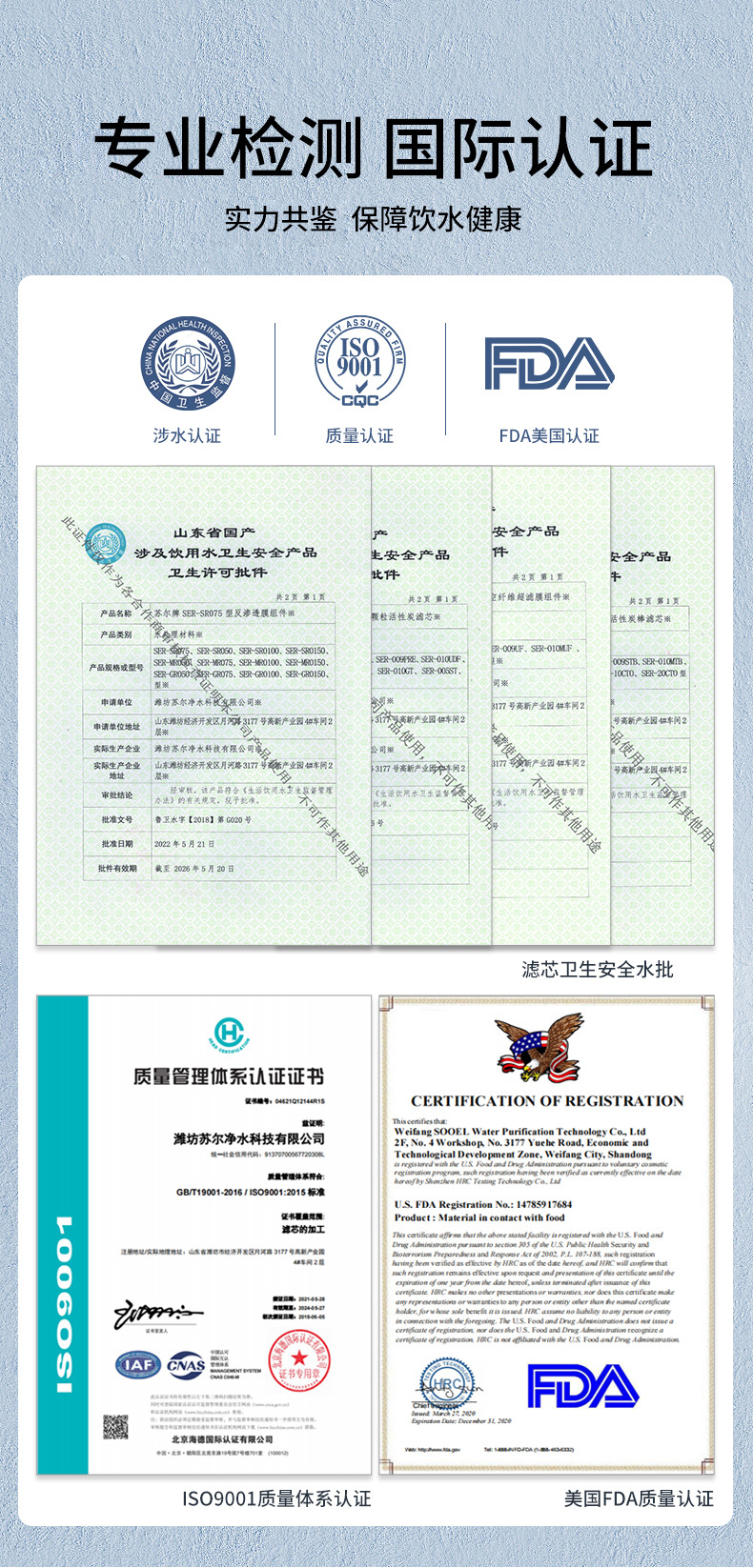The width and height of the screenshot is (753, 1568).
Task: Click the 申请单位地址 row label
Action: (116, 727)
